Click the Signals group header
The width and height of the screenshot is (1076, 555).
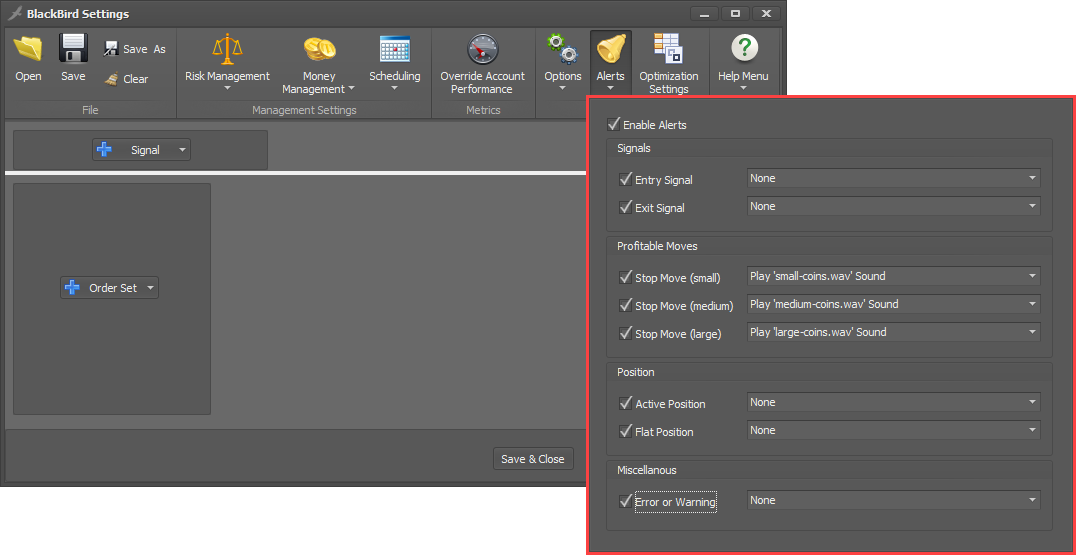(634, 148)
